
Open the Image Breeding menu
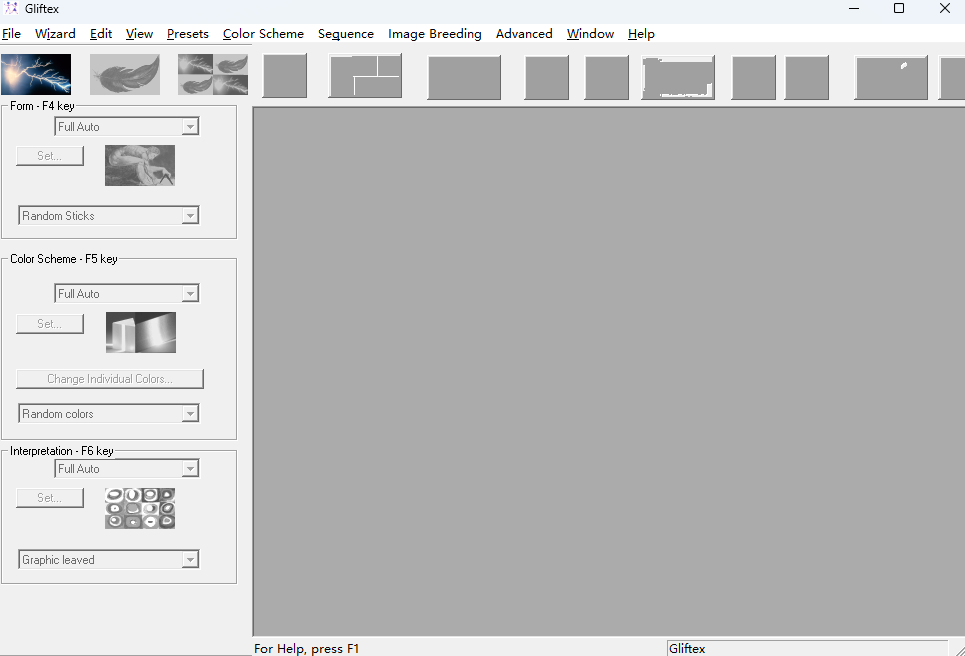tap(434, 34)
